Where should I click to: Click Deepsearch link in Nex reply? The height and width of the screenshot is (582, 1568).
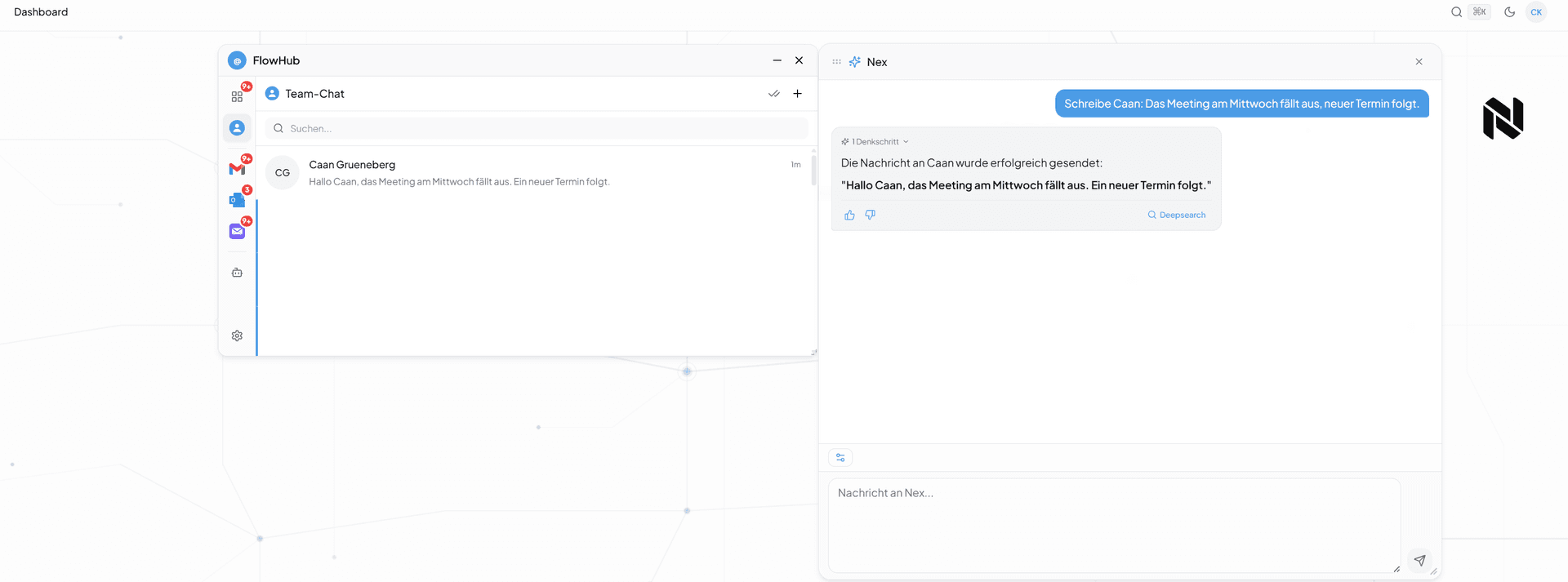[x=1176, y=215]
